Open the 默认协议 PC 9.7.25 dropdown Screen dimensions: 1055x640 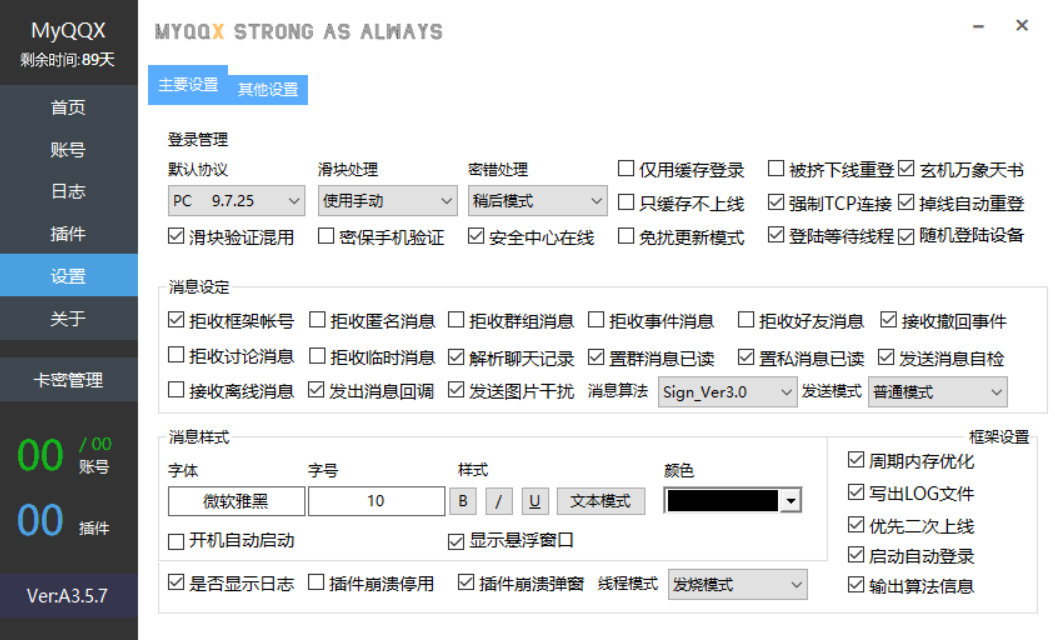(x=236, y=201)
